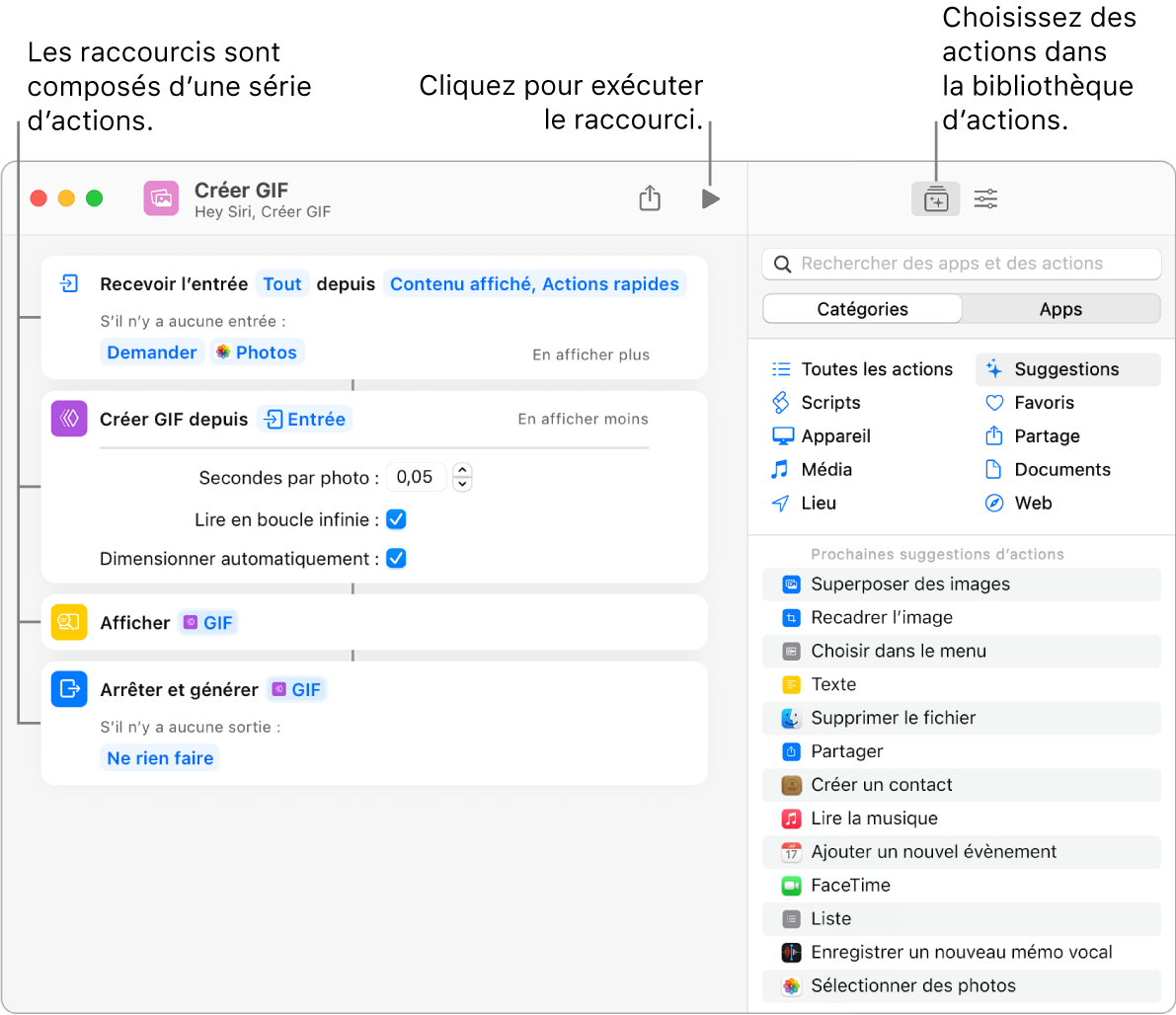The width and height of the screenshot is (1176, 1015).
Task: Click the Secondes par photo stepper arrows
Action: tap(463, 477)
